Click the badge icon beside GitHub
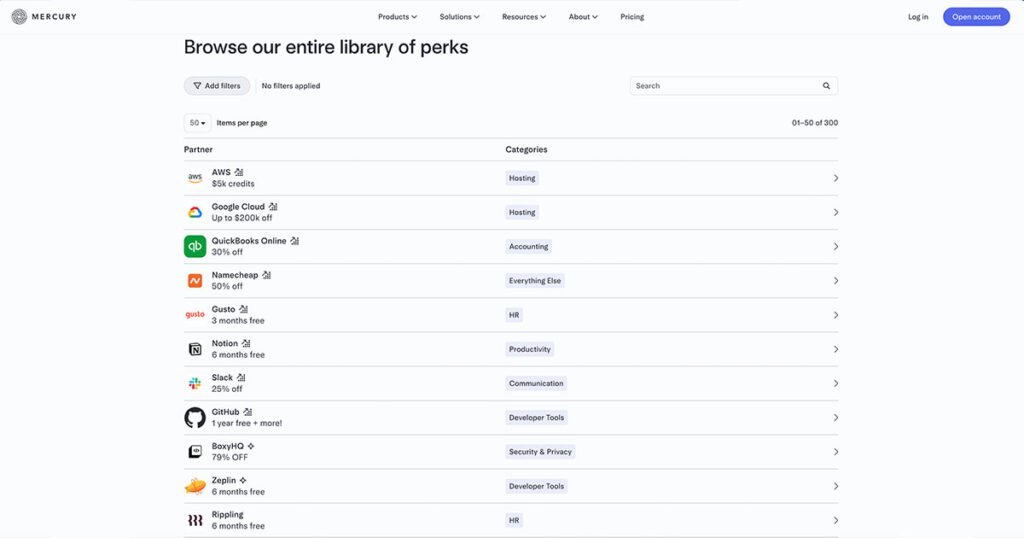 click(x=248, y=412)
